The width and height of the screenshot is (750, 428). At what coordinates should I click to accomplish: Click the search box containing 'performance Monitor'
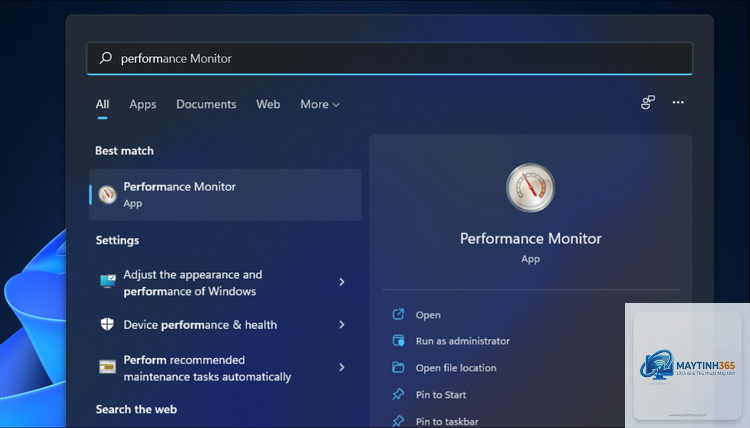389,58
